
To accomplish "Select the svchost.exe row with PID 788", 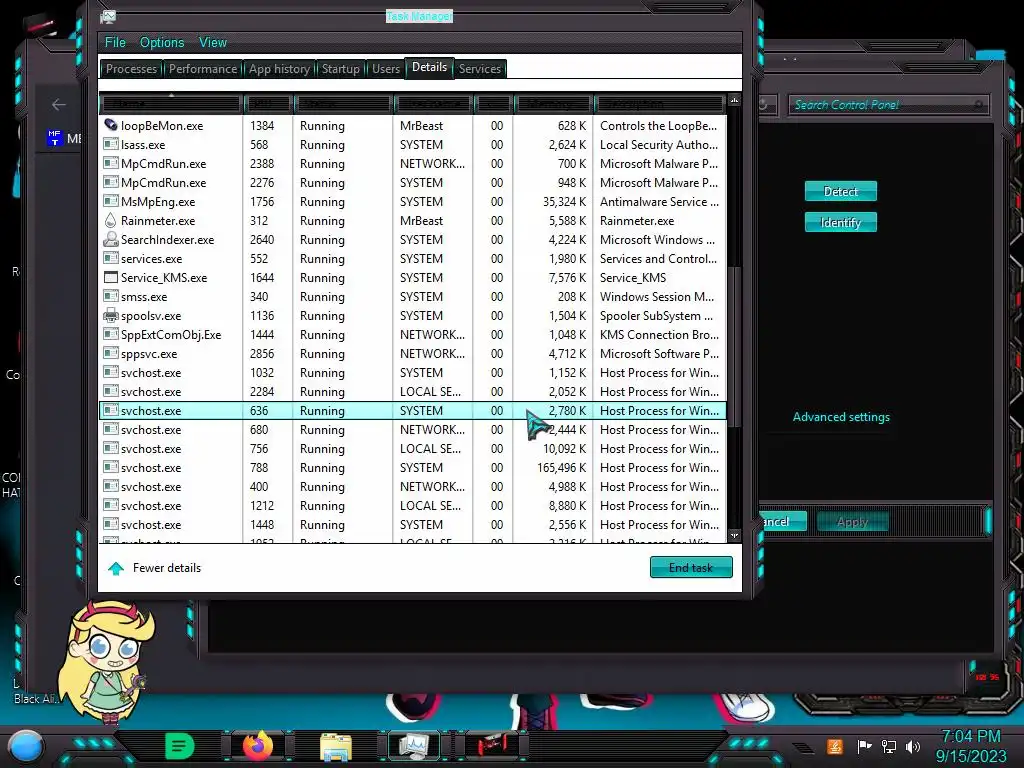I will pos(412,468).
